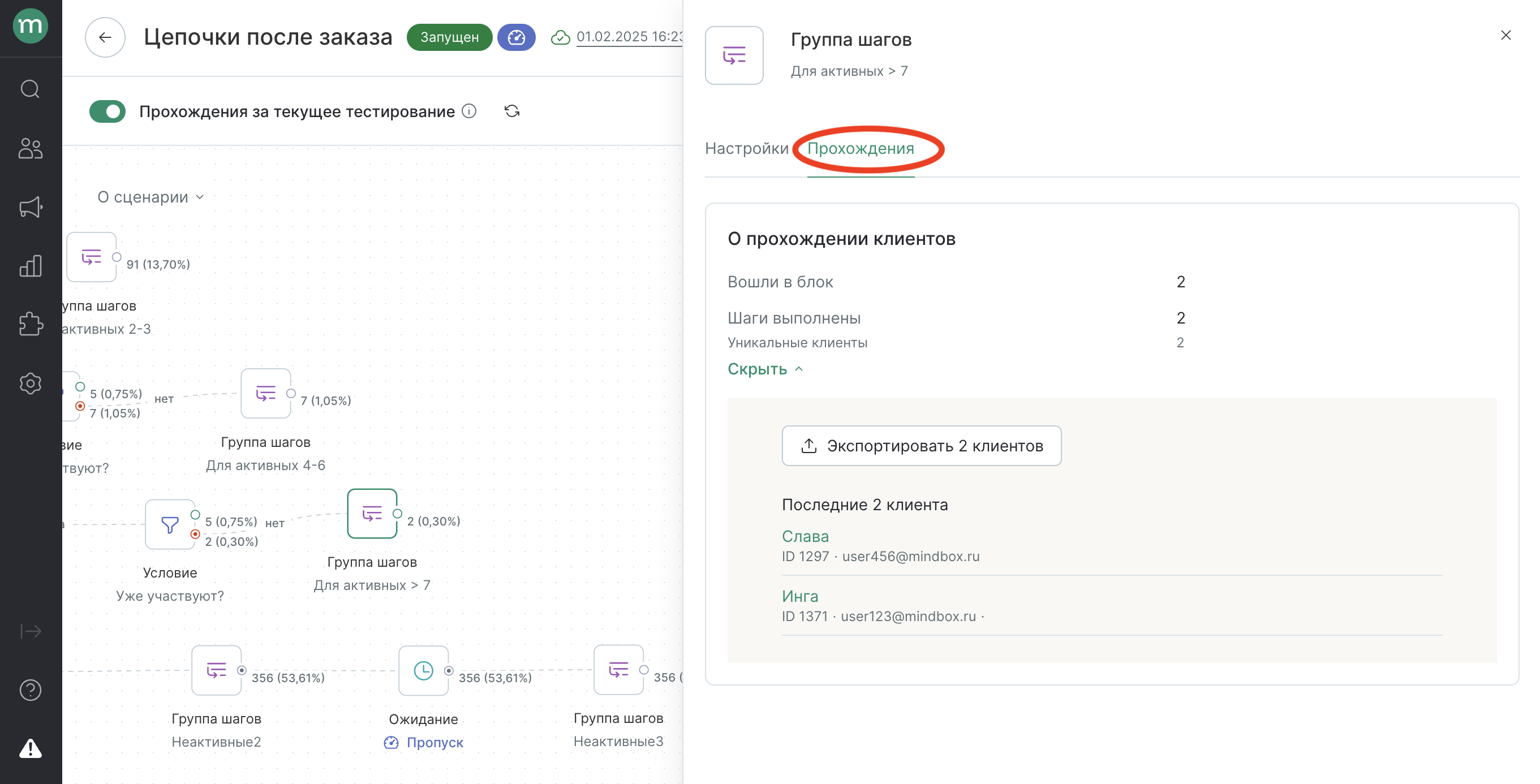Click green yes-output of 'Уже участвуют?' condition
Screen dimensions: 1540x784
(x=195, y=515)
